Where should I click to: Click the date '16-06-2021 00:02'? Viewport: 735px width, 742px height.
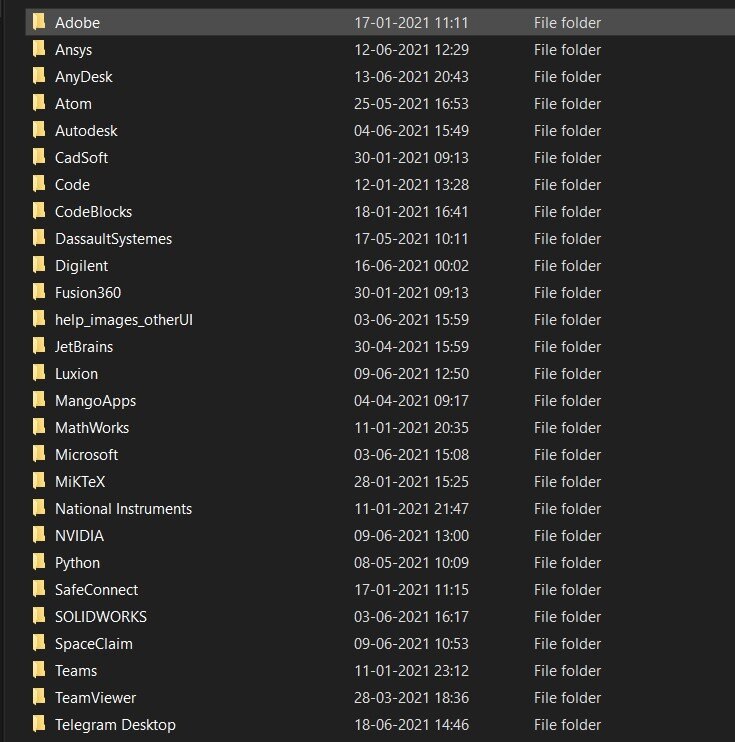point(411,265)
